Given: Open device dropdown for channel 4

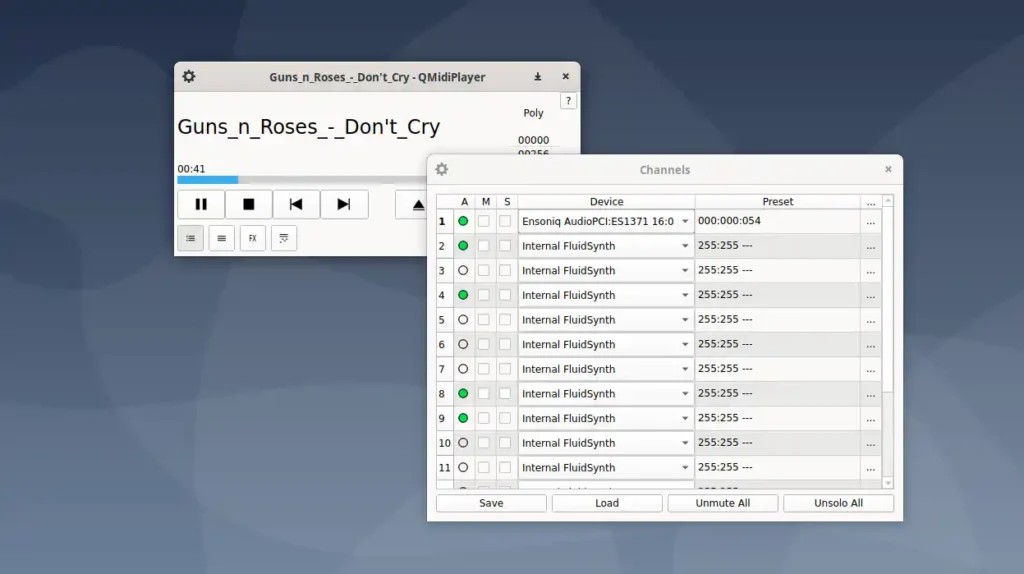Looking at the screenshot, I should [x=606, y=295].
